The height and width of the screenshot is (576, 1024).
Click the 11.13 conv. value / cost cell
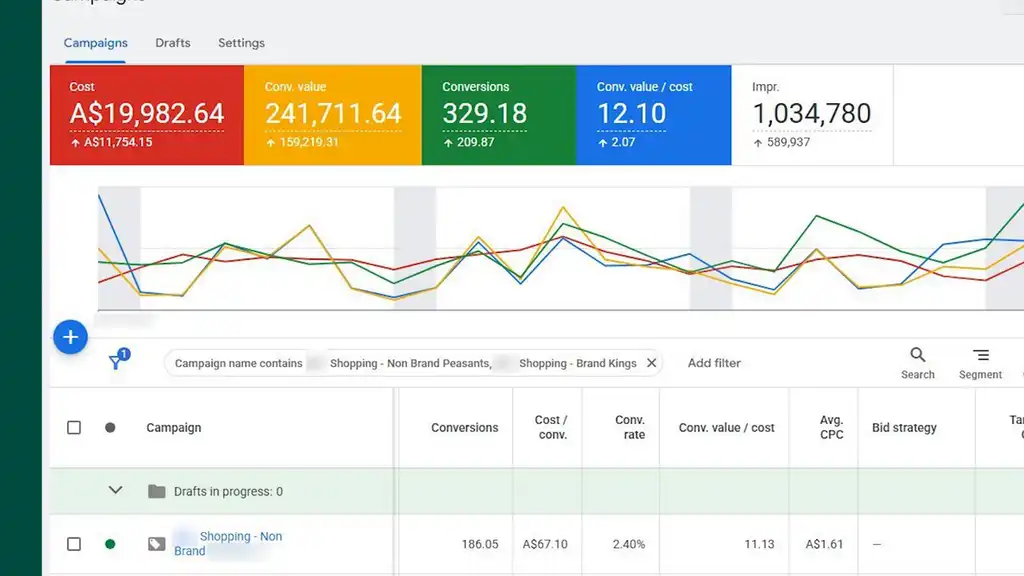click(x=759, y=544)
